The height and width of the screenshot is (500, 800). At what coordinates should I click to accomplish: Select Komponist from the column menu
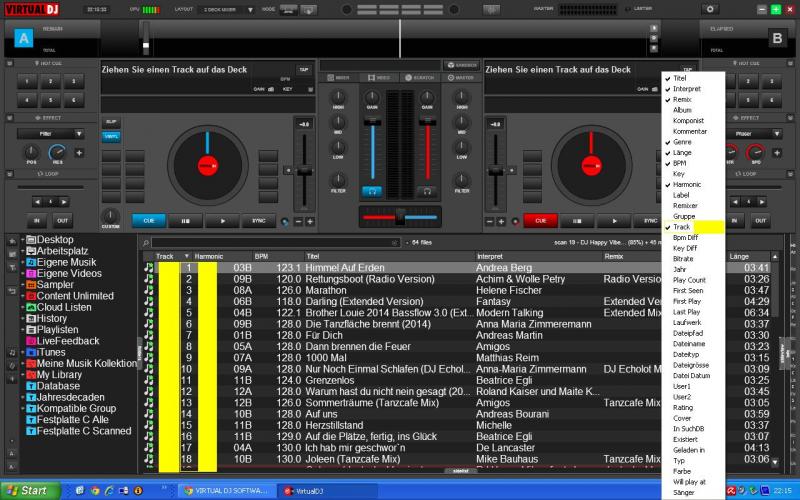tap(687, 120)
